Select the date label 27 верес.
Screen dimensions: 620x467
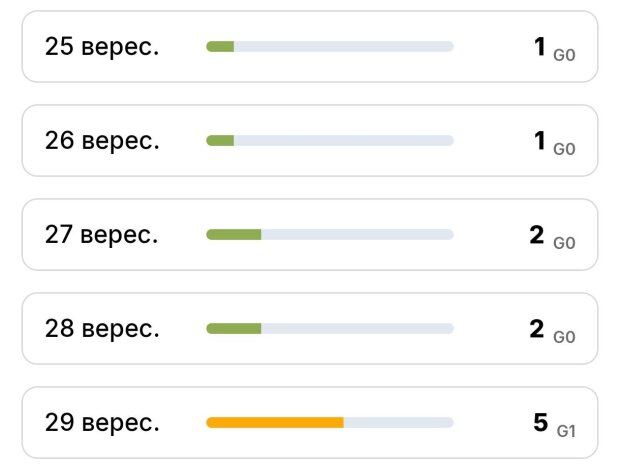tap(102, 235)
